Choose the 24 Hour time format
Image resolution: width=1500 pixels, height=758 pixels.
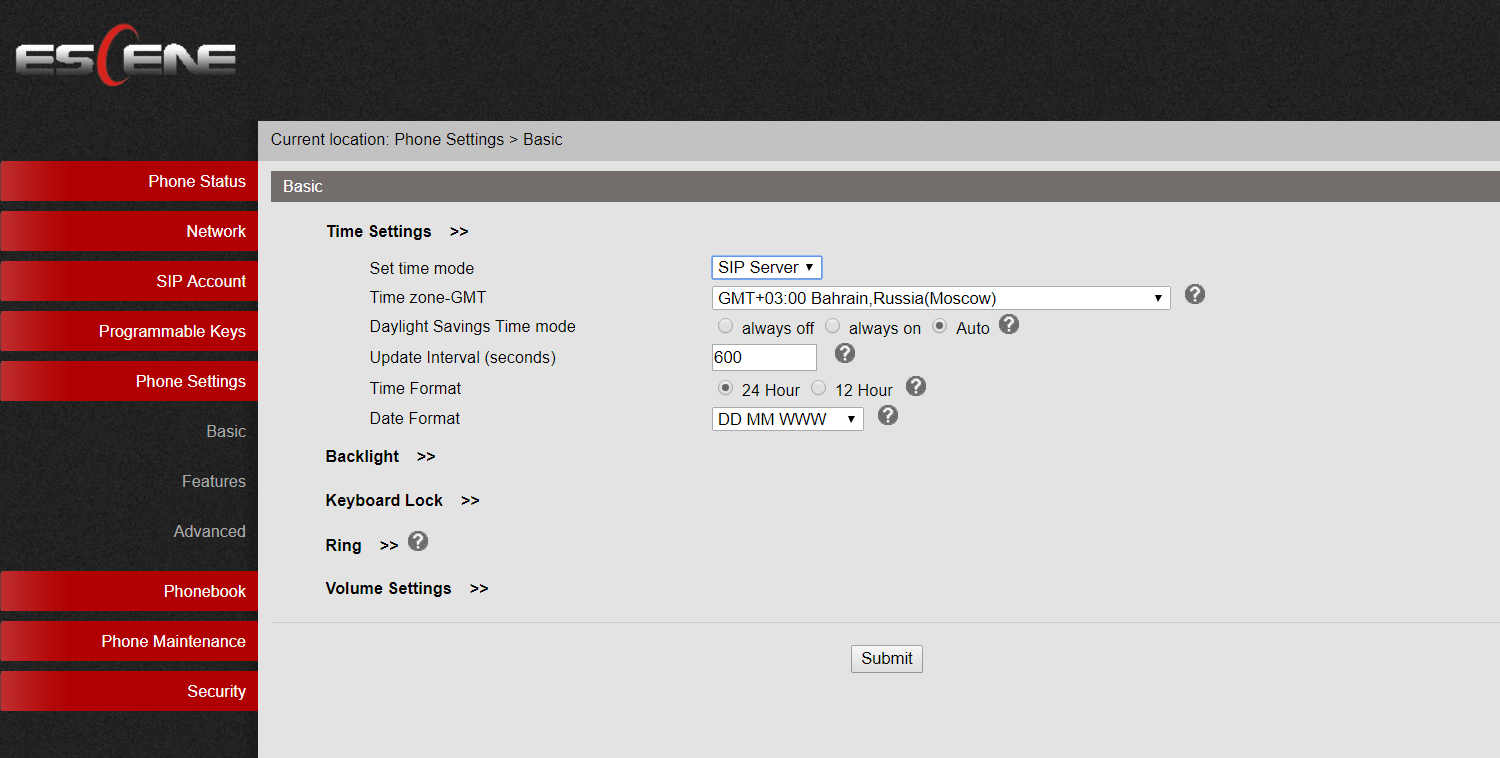[x=725, y=388]
